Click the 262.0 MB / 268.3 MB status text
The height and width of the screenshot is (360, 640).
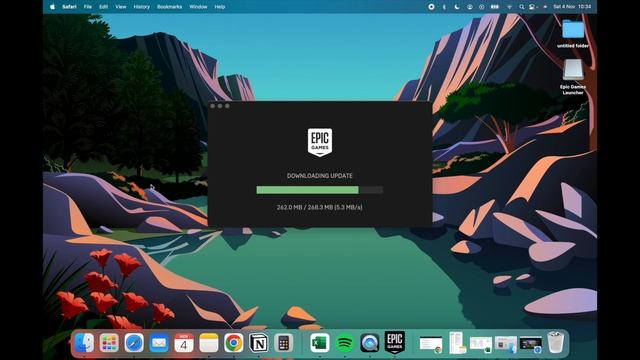(320, 207)
